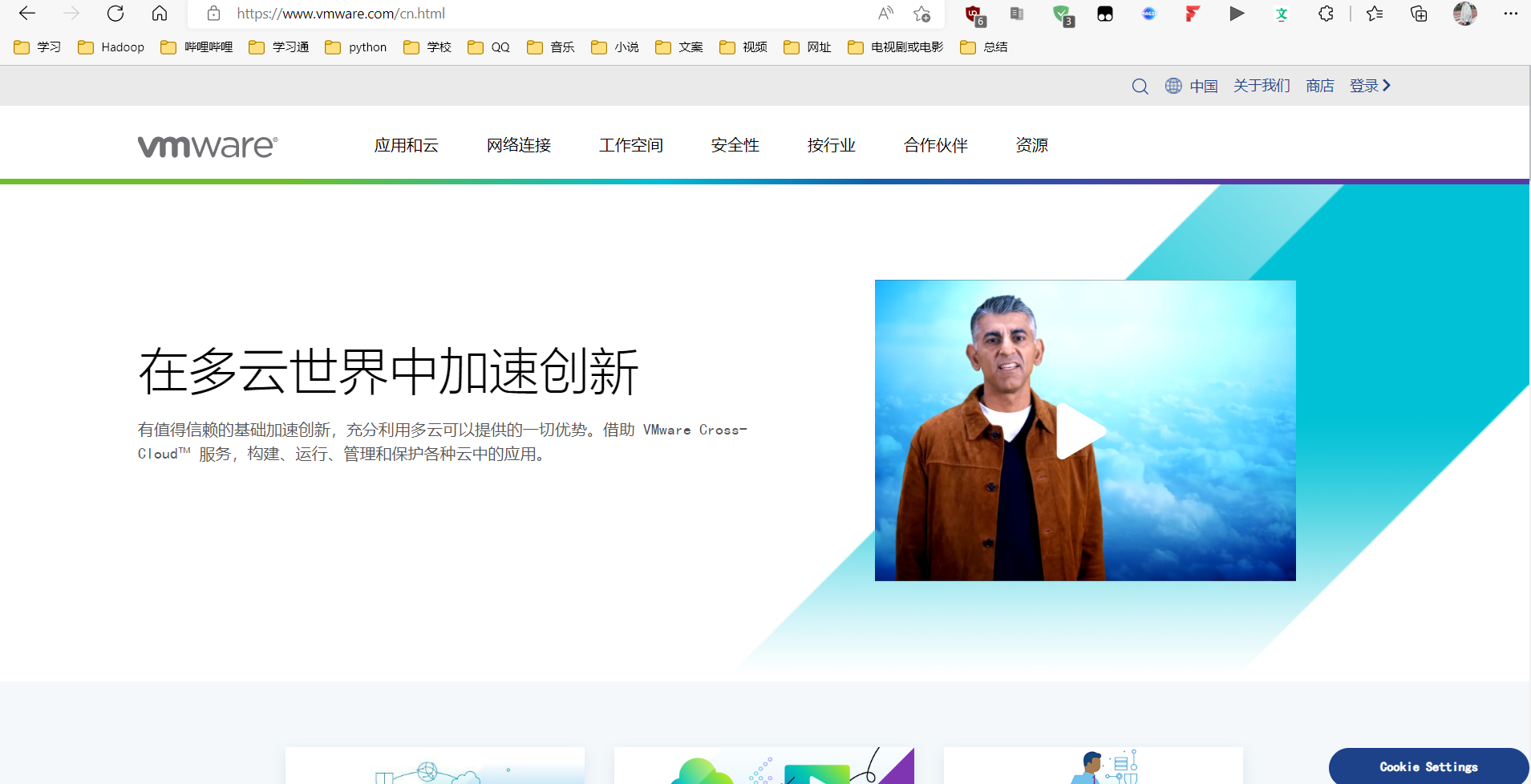The width and height of the screenshot is (1531, 784).
Task: Click the 登录 login link
Action: [1370, 86]
